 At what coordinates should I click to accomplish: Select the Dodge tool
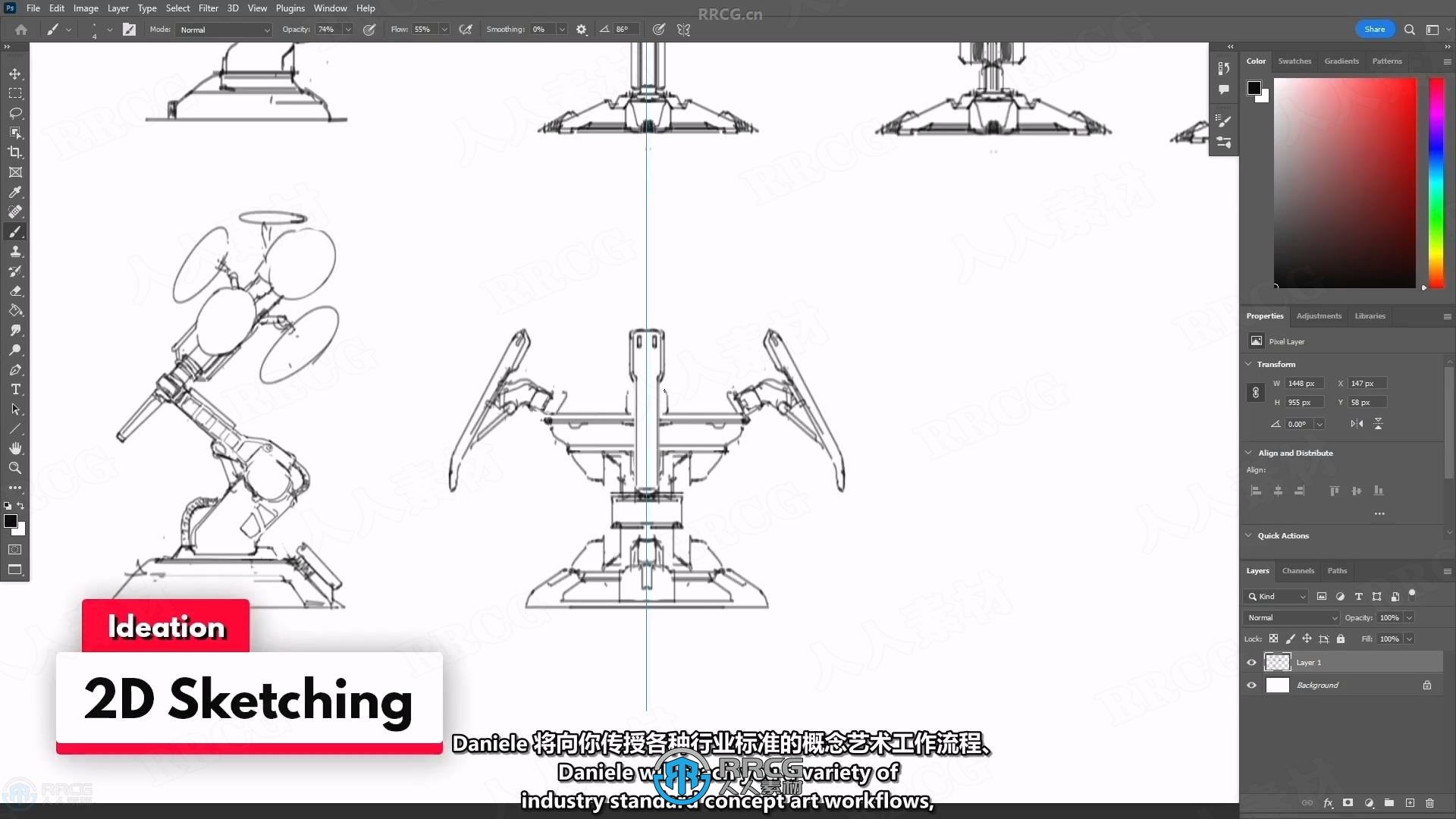15,350
